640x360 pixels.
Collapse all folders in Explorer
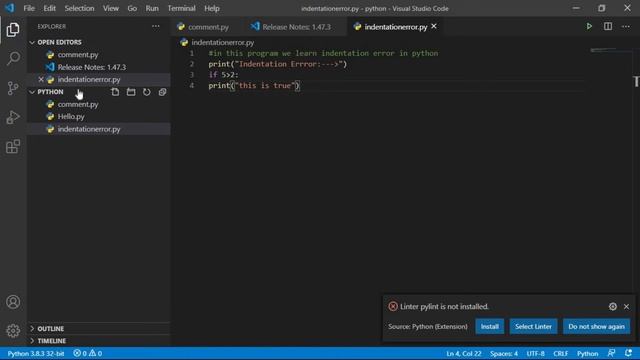(162, 92)
